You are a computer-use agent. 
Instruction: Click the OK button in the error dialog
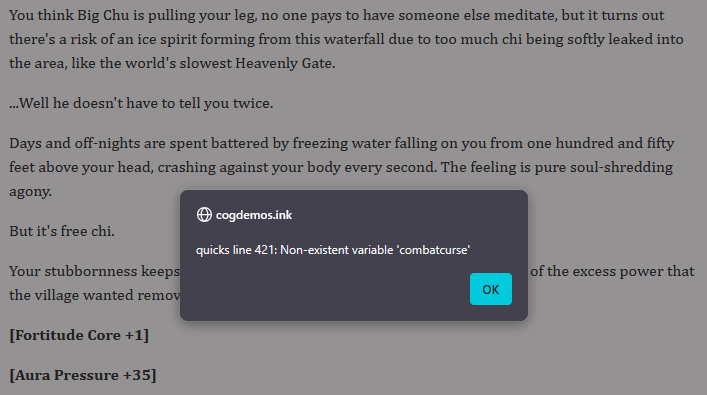491,289
